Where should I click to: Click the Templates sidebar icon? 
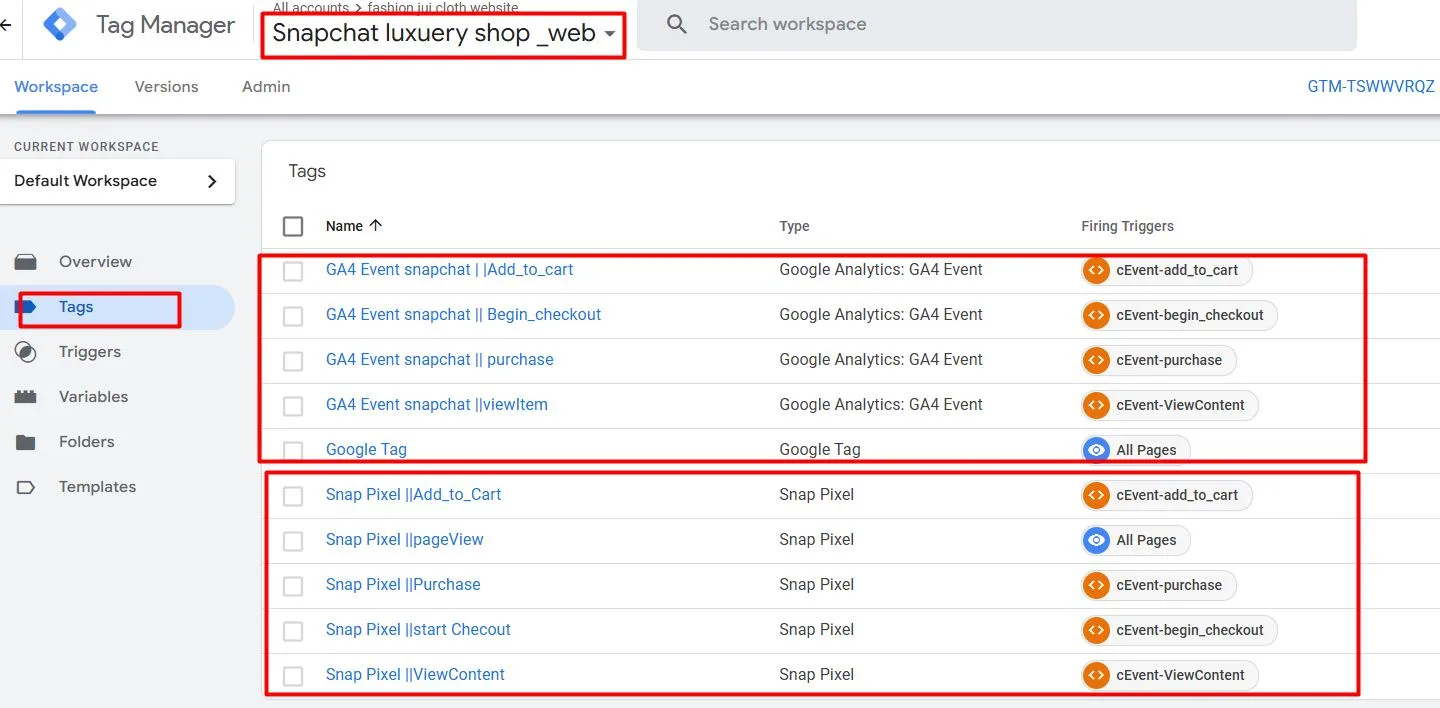(26, 487)
